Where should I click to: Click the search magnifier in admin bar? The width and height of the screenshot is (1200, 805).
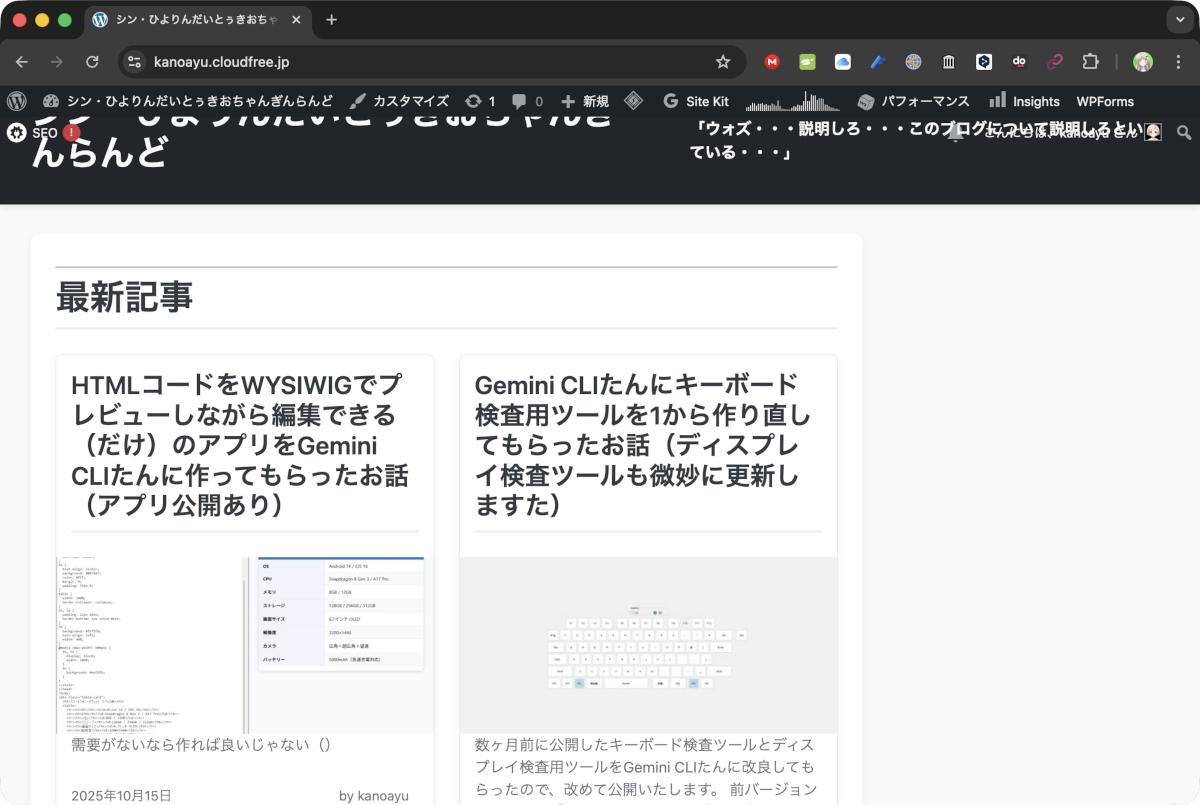coord(1184,132)
